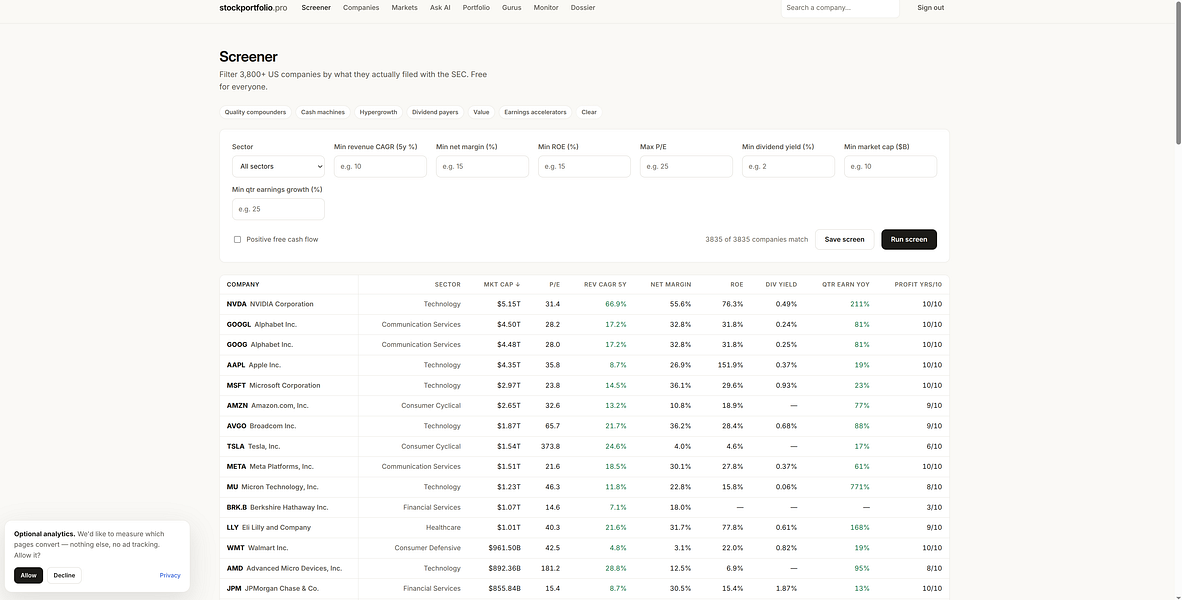Sort by ROE column header
This screenshot has height=600, width=1182.
(736, 285)
